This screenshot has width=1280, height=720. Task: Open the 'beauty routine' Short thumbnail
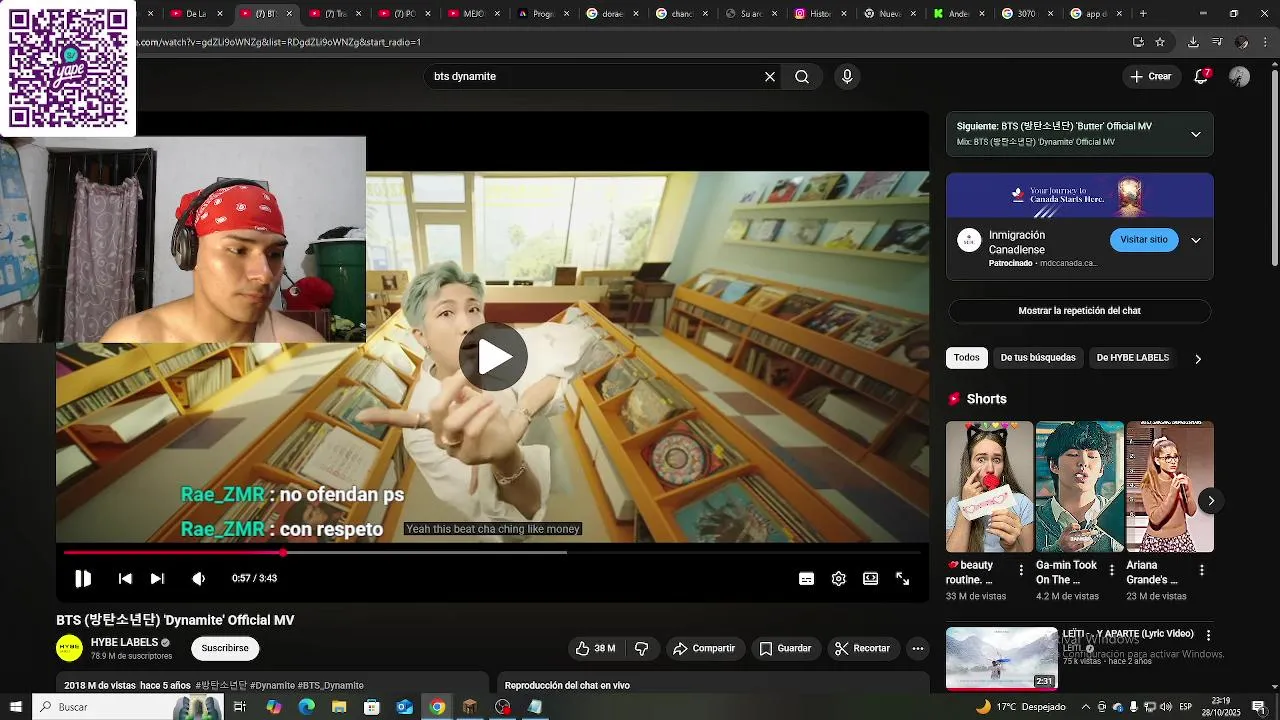tap(989, 487)
